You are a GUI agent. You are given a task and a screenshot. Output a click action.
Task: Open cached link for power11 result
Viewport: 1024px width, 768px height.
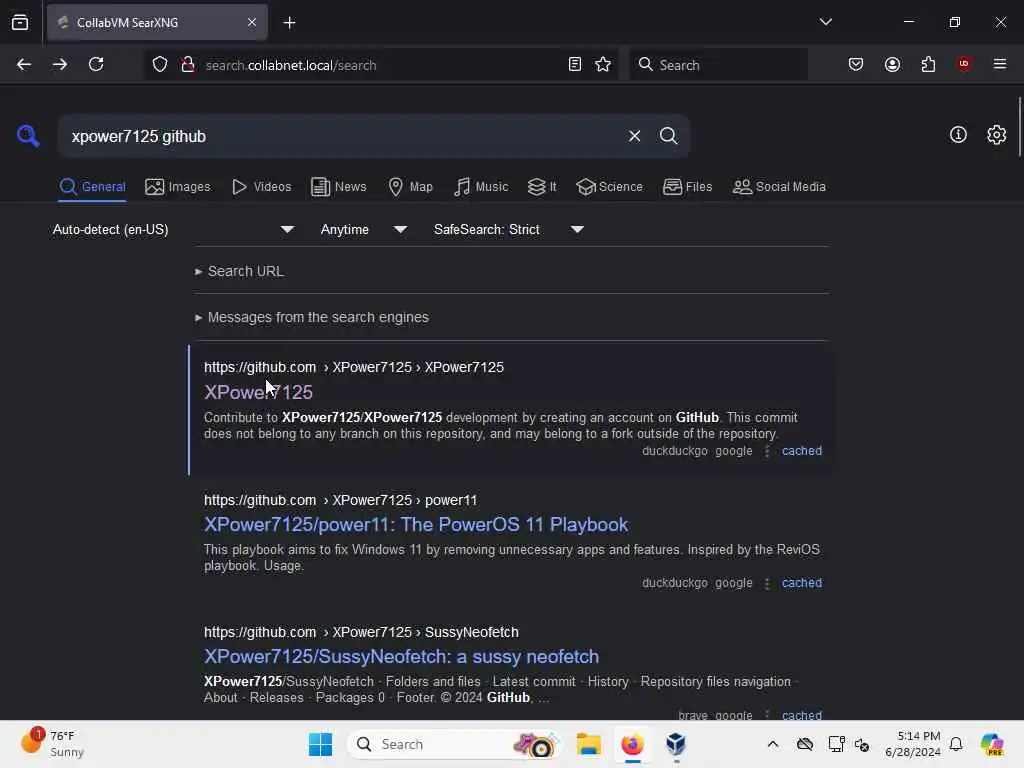[801, 583]
